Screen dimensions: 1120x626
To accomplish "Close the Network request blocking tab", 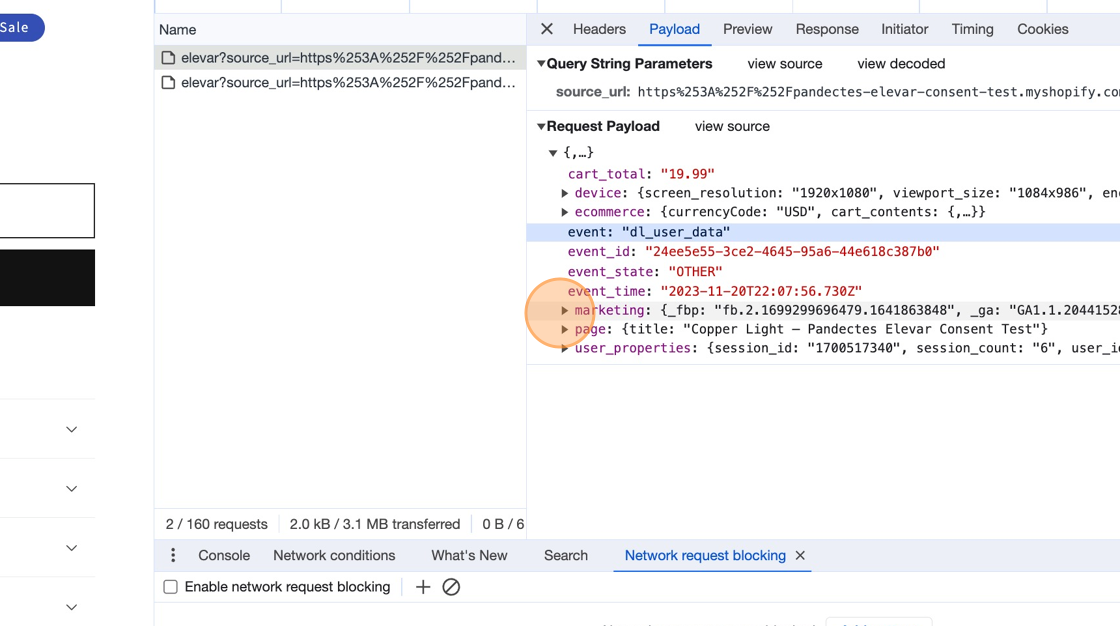I will coord(800,555).
